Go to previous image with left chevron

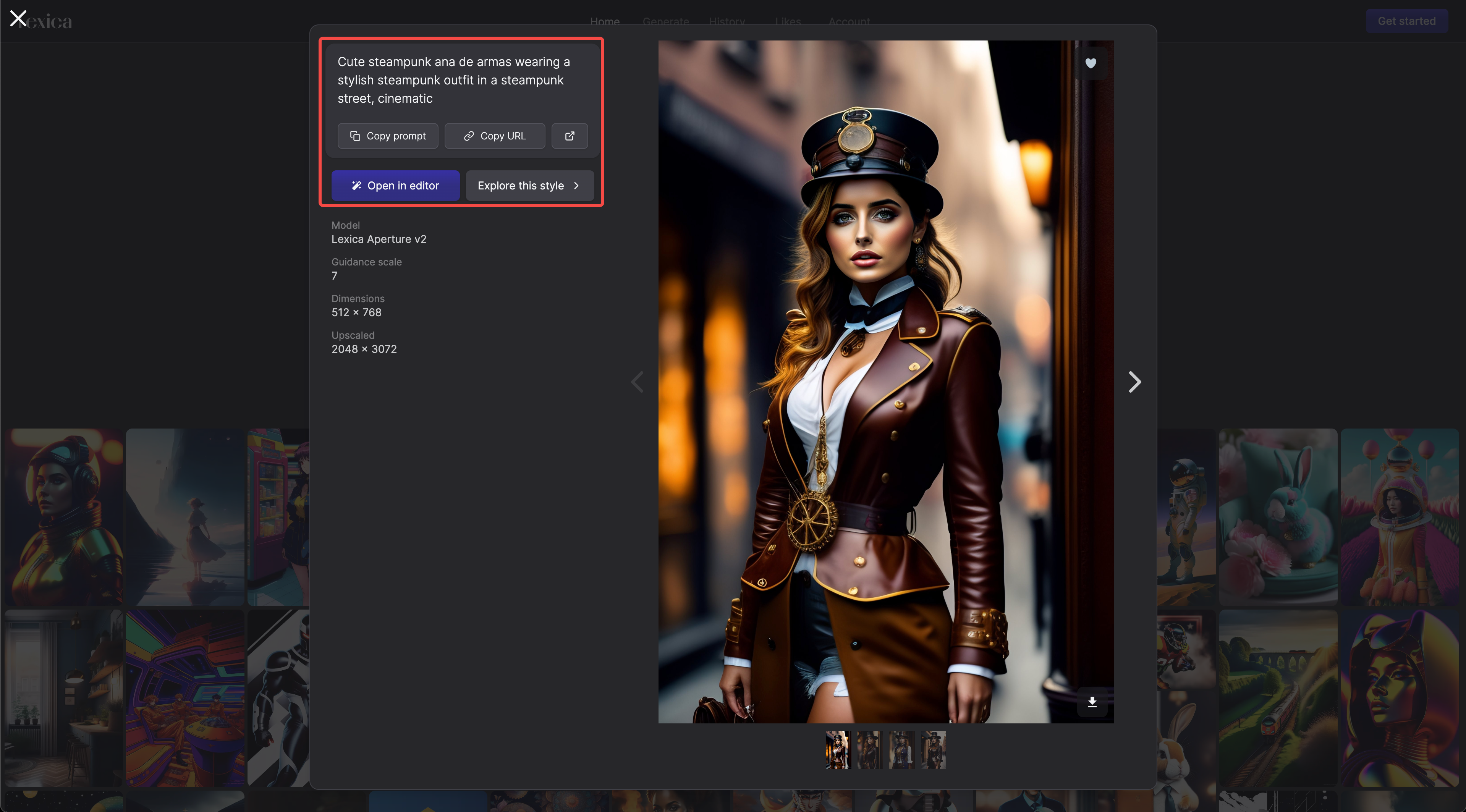[638, 382]
